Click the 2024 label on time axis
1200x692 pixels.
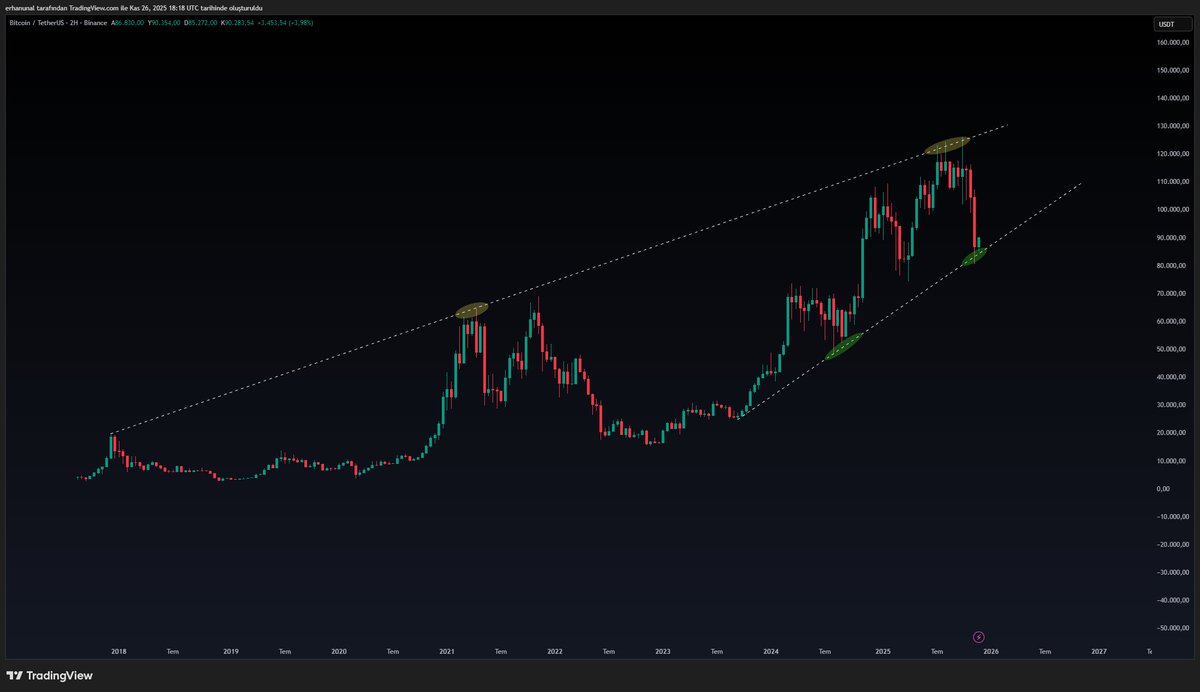coord(771,651)
